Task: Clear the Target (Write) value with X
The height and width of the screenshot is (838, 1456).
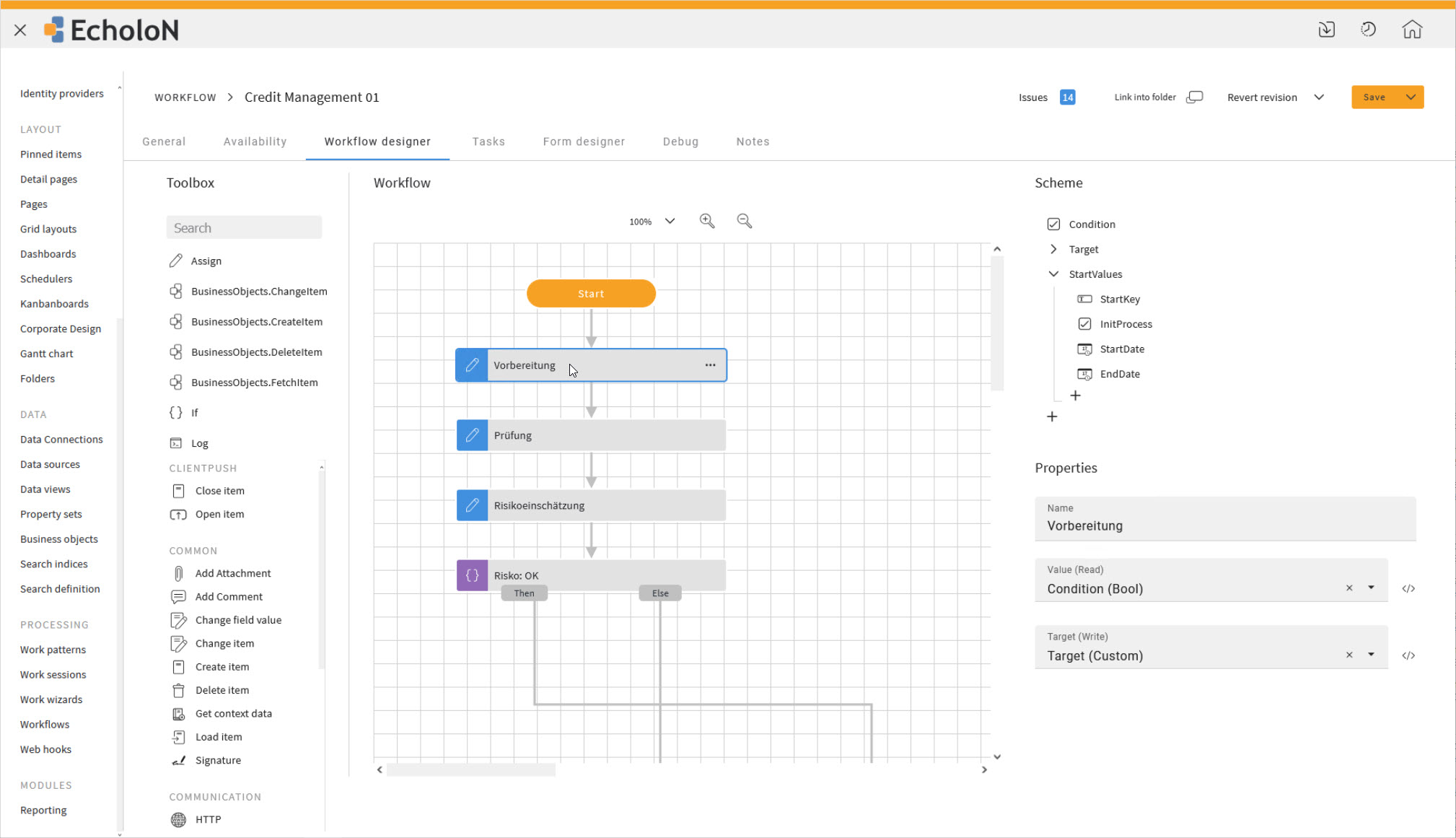Action: (1349, 655)
